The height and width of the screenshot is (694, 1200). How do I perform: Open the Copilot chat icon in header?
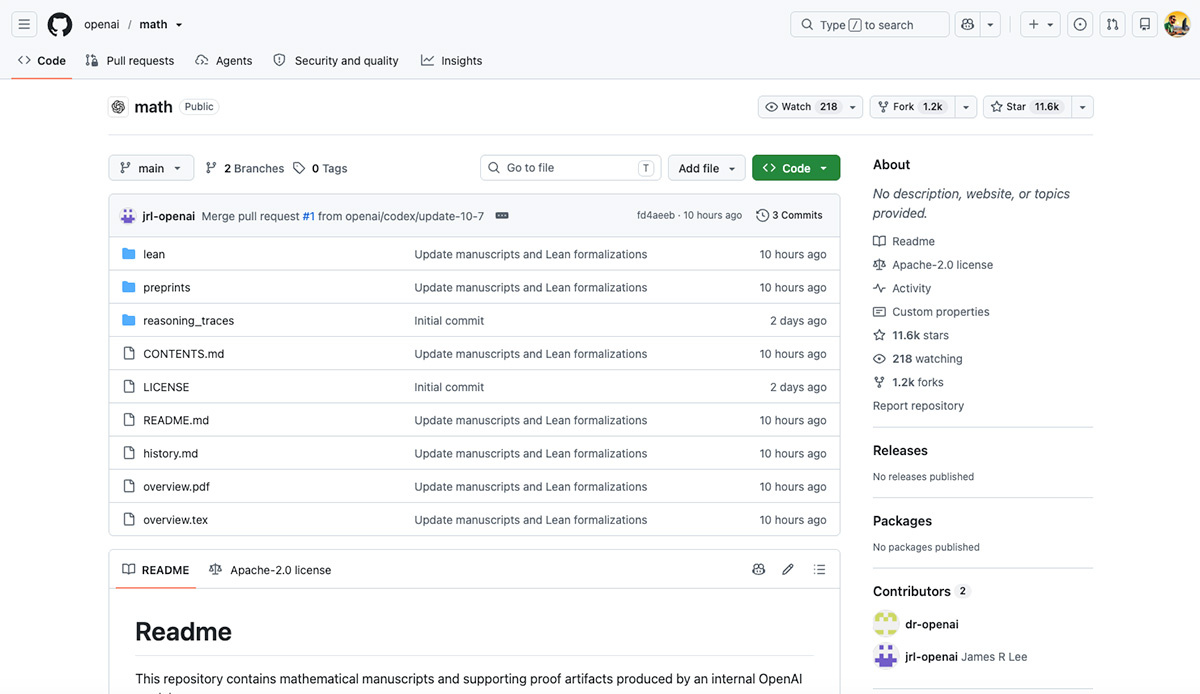(967, 25)
